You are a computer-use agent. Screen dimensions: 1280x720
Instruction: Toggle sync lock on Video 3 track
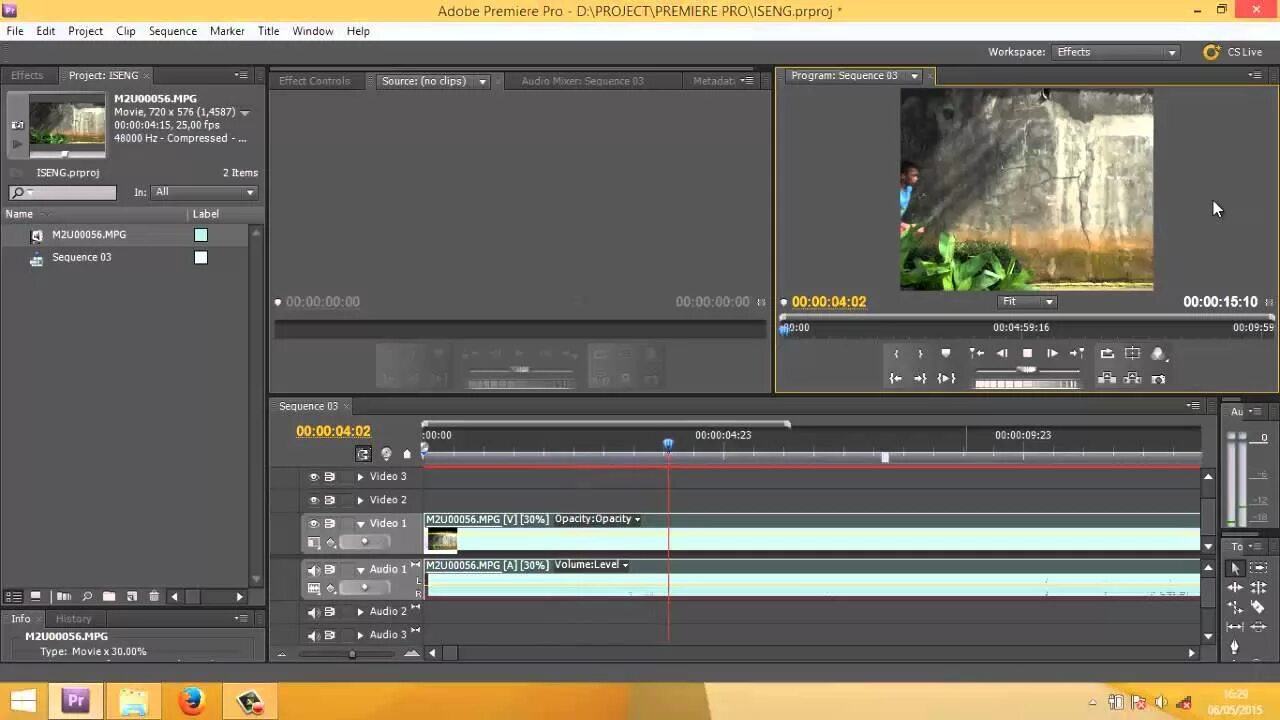(x=329, y=477)
